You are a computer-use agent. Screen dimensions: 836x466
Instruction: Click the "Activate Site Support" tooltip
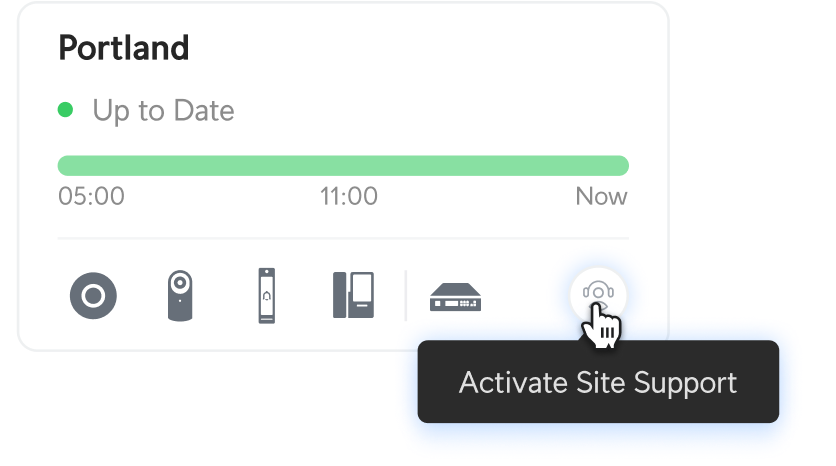(597, 382)
